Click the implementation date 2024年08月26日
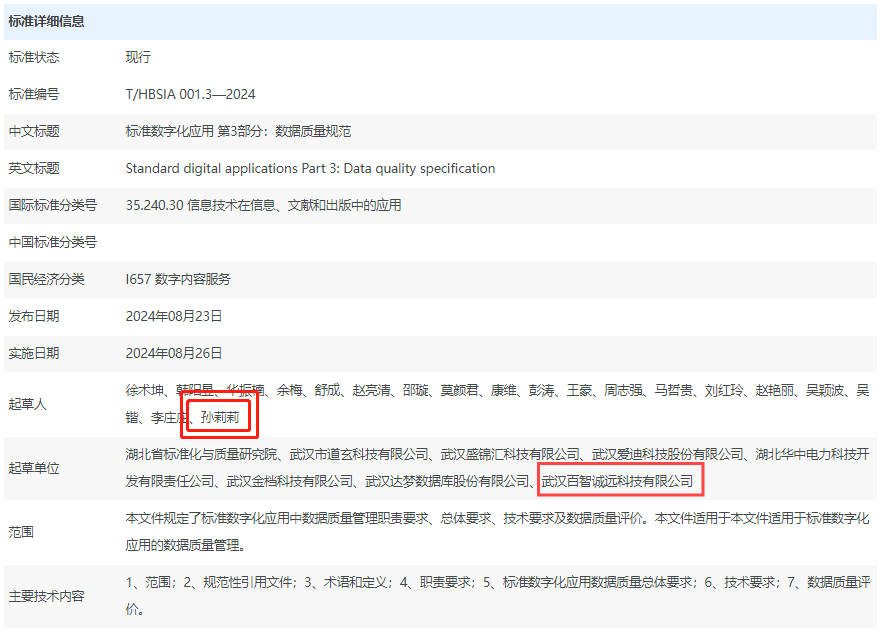 pyautogui.click(x=174, y=353)
